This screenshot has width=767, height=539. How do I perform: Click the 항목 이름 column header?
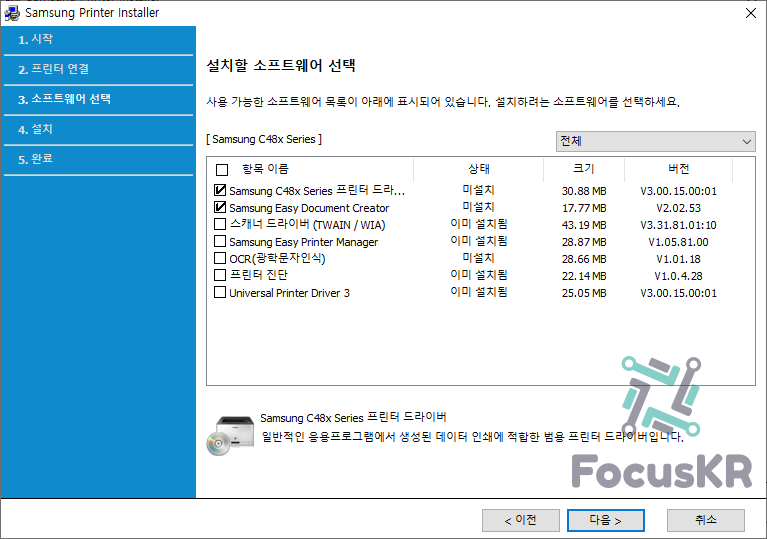(265, 169)
